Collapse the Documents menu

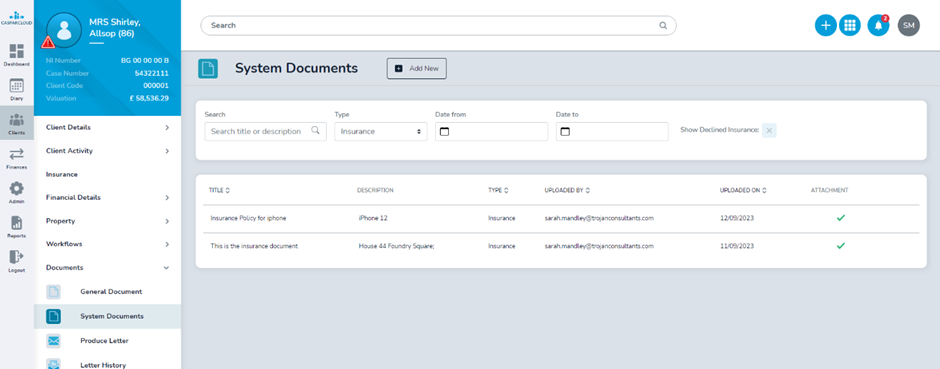[x=107, y=268]
